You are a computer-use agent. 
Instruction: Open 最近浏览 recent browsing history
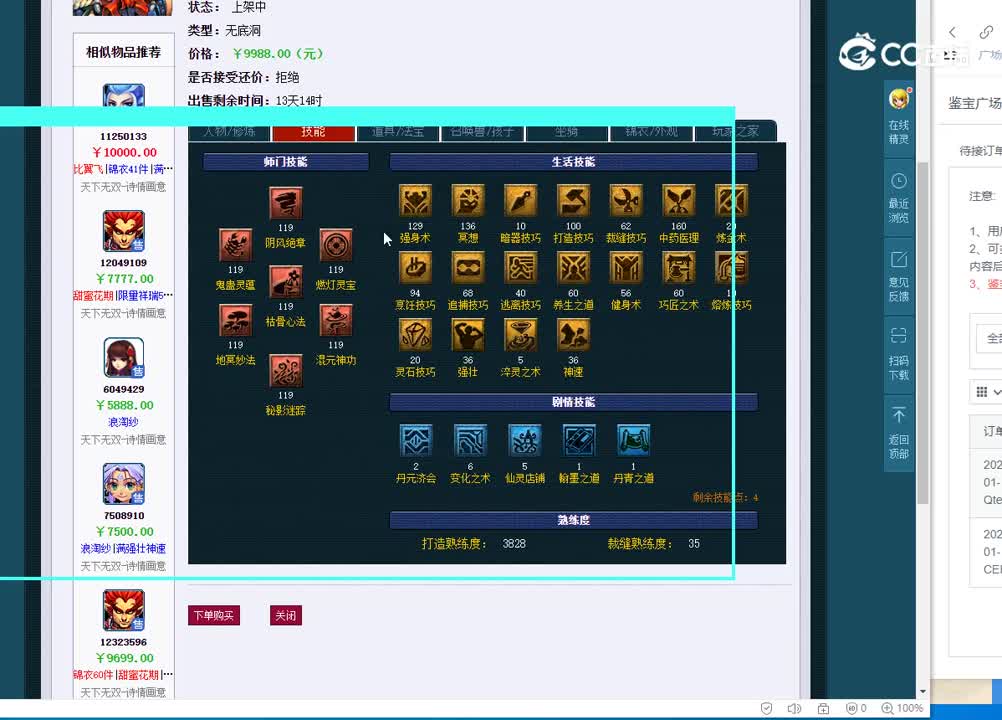pyautogui.click(x=898, y=198)
